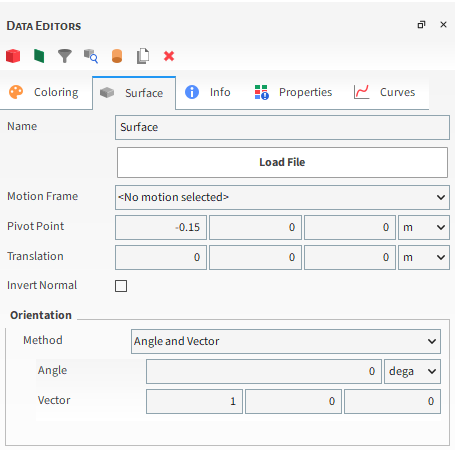Screen dimensions: 455x450
Task: Click the gray funnel filter icon
Action: click(65, 56)
